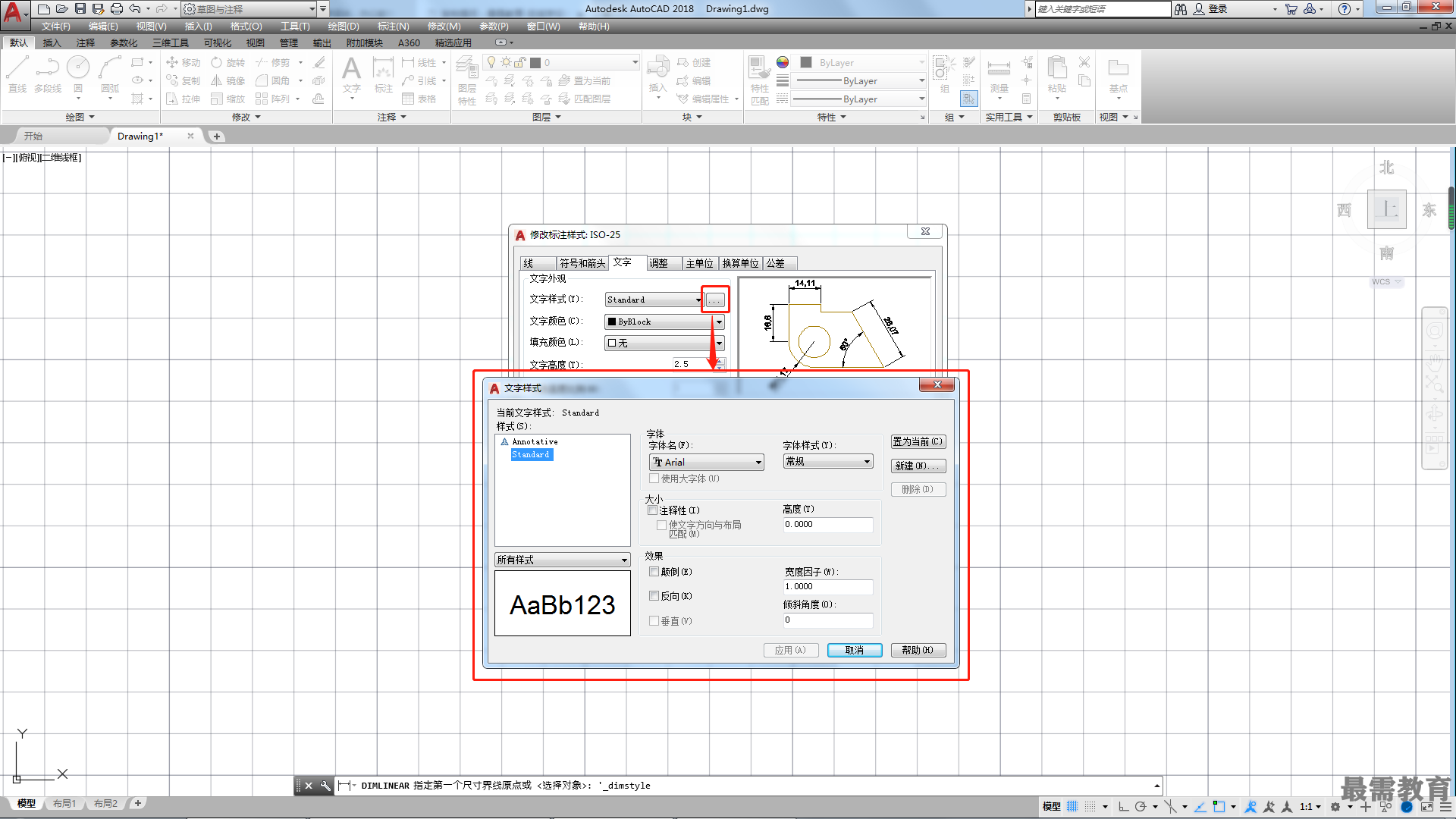The width and height of the screenshot is (1456, 819).
Task: Toggle grid display icon in status bar
Action: [x=1072, y=807]
